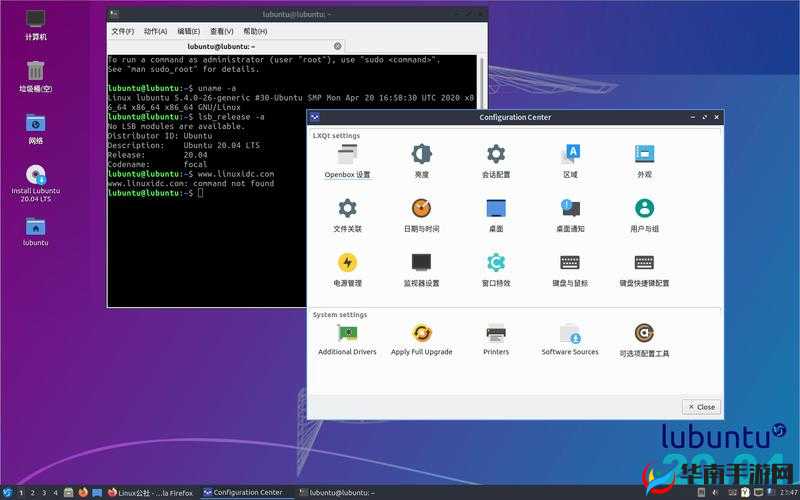This screenshot has width=800, height=500.
Task: Open Software Sources icon
Action: tap(570, 340)
